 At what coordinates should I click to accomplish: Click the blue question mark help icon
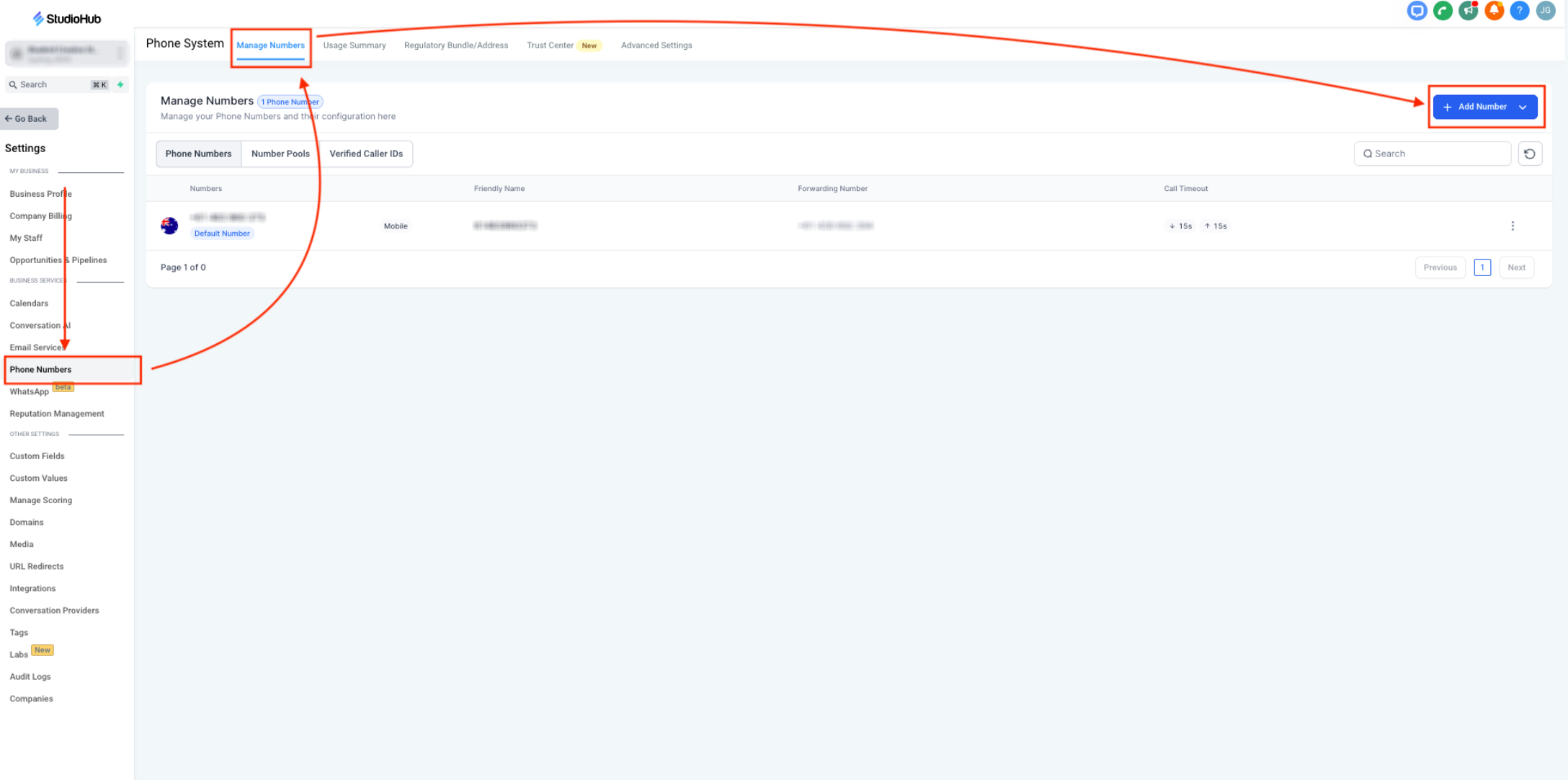[1520, 11]
